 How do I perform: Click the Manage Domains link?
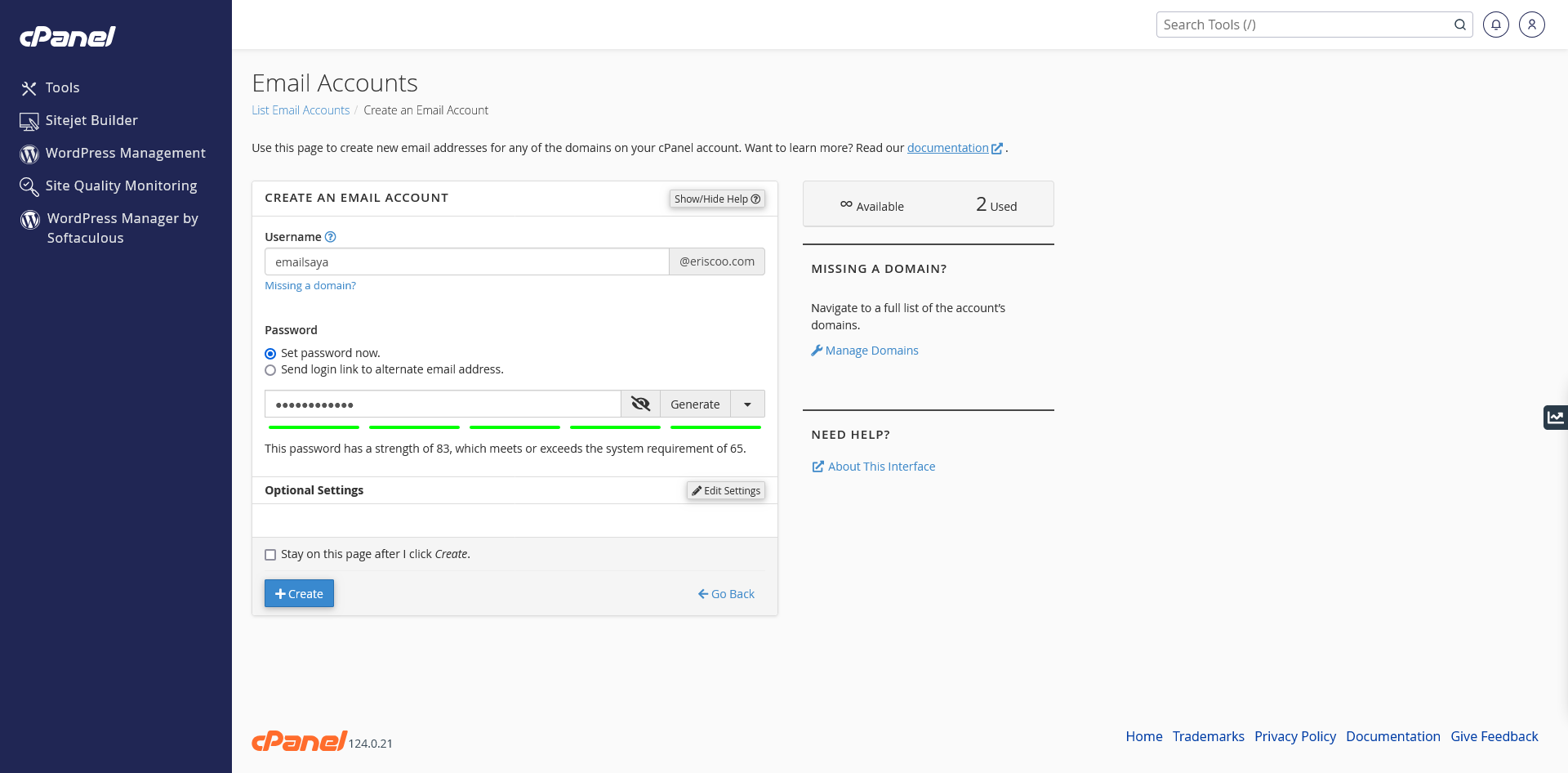[871, 351]
